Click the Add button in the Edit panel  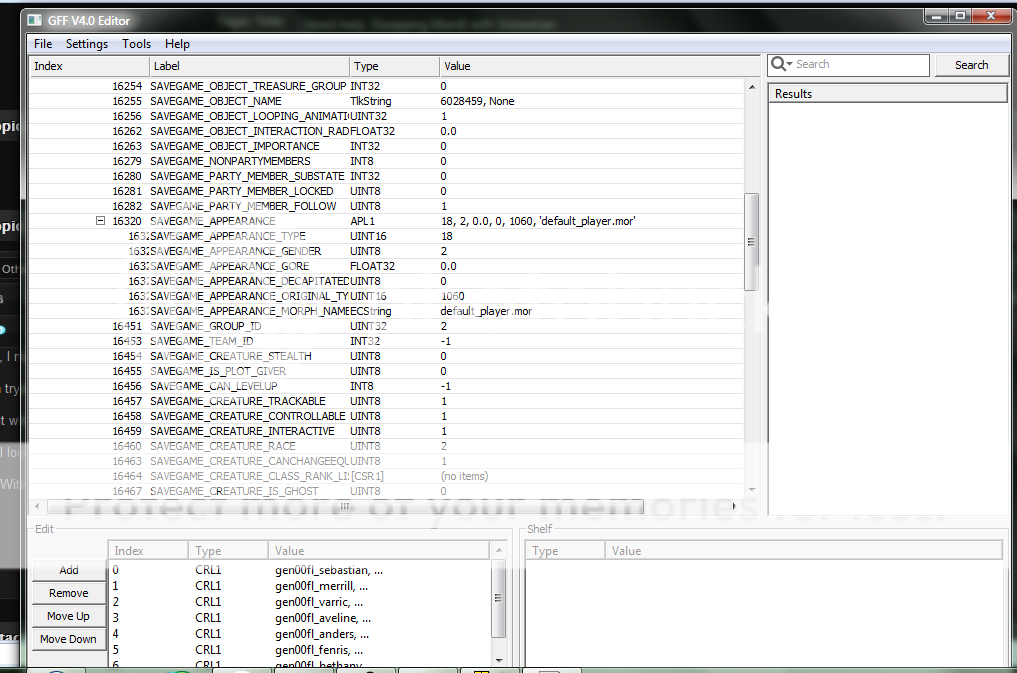tap(69, 570)
